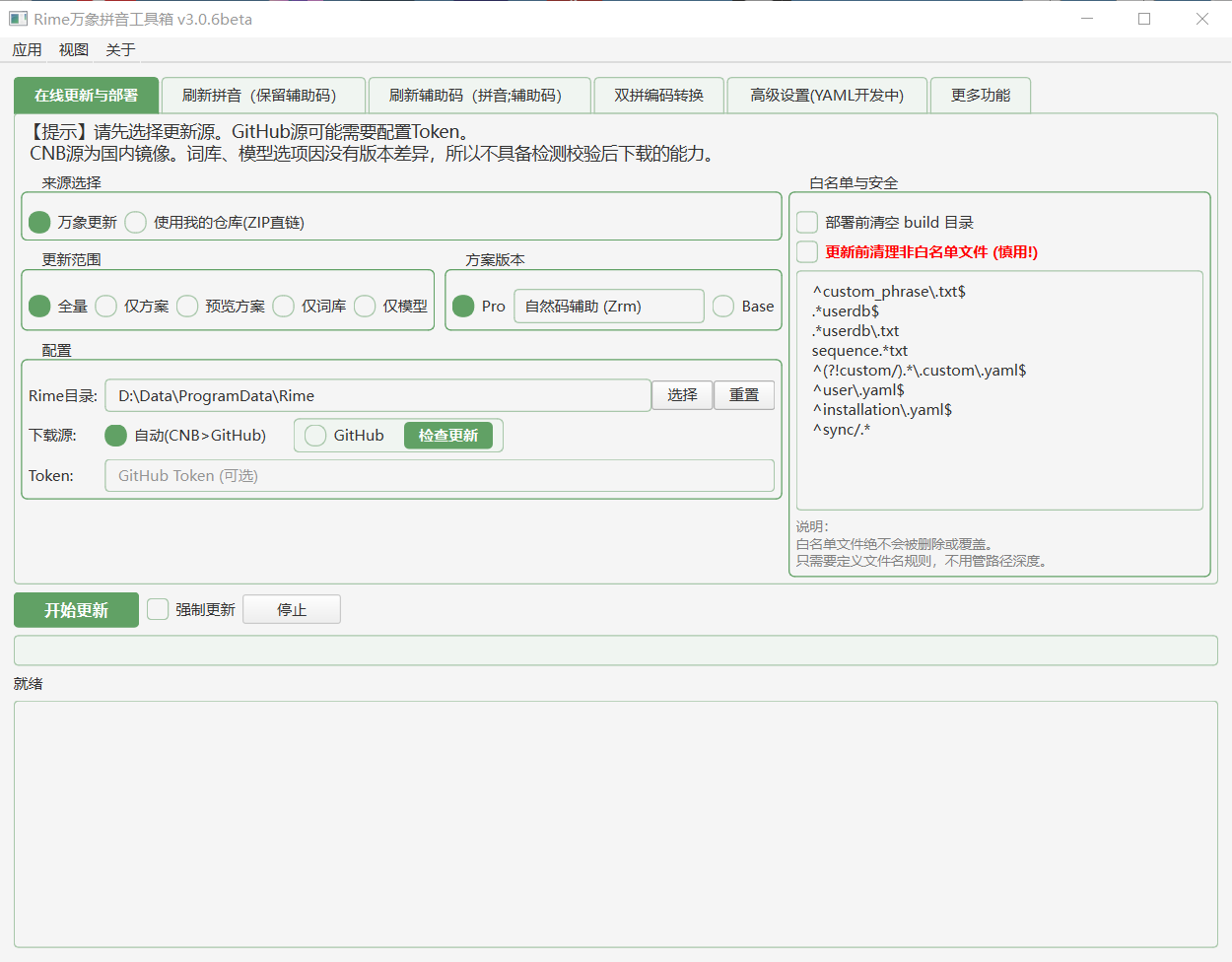Open the 更多功能 tab
The width and height of the screenshot is (1232, 962).
click(x=981, y=96)
